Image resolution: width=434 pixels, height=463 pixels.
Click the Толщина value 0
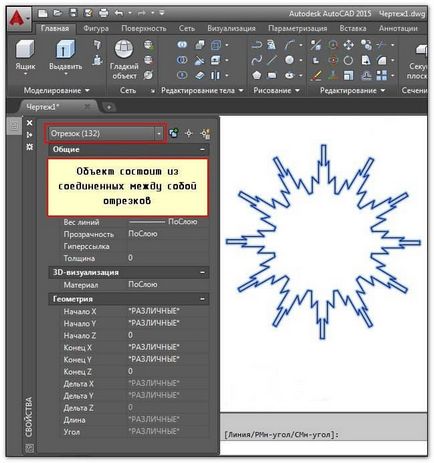168,258
